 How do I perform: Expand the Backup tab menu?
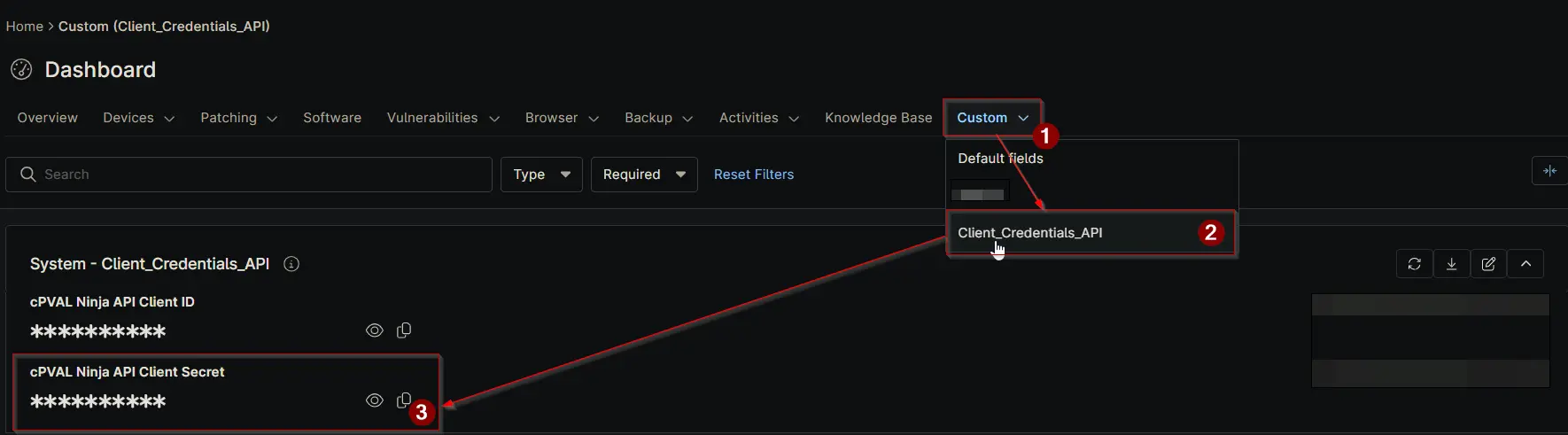[x=658, y=118]
